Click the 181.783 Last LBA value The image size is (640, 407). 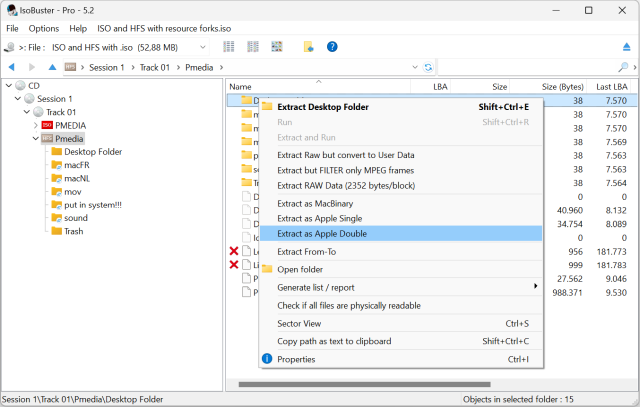point(611,265)
